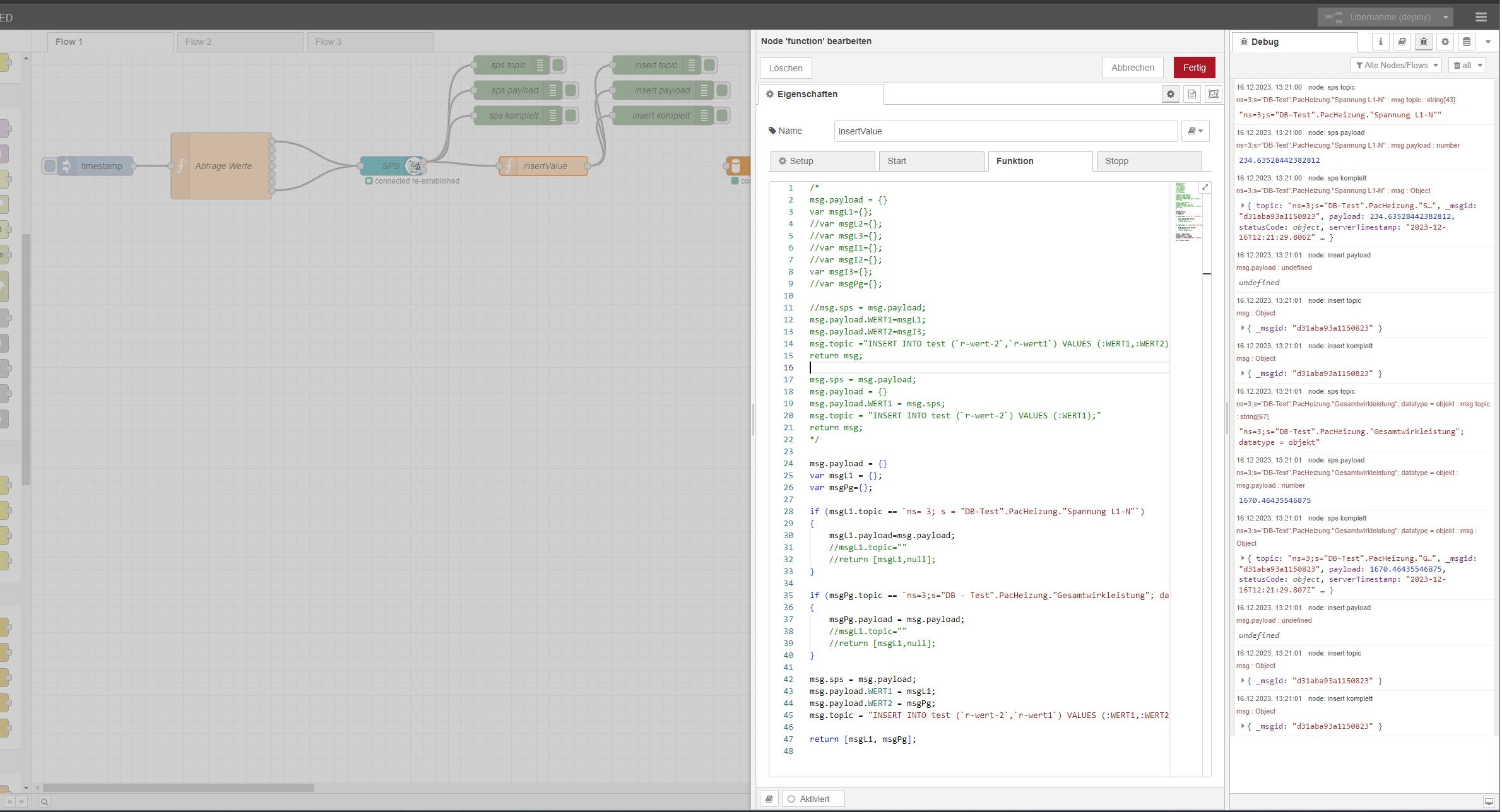1502x812 pixels.
Task: Open the help book sidebar icon
Action: [x=1402, y=41]
